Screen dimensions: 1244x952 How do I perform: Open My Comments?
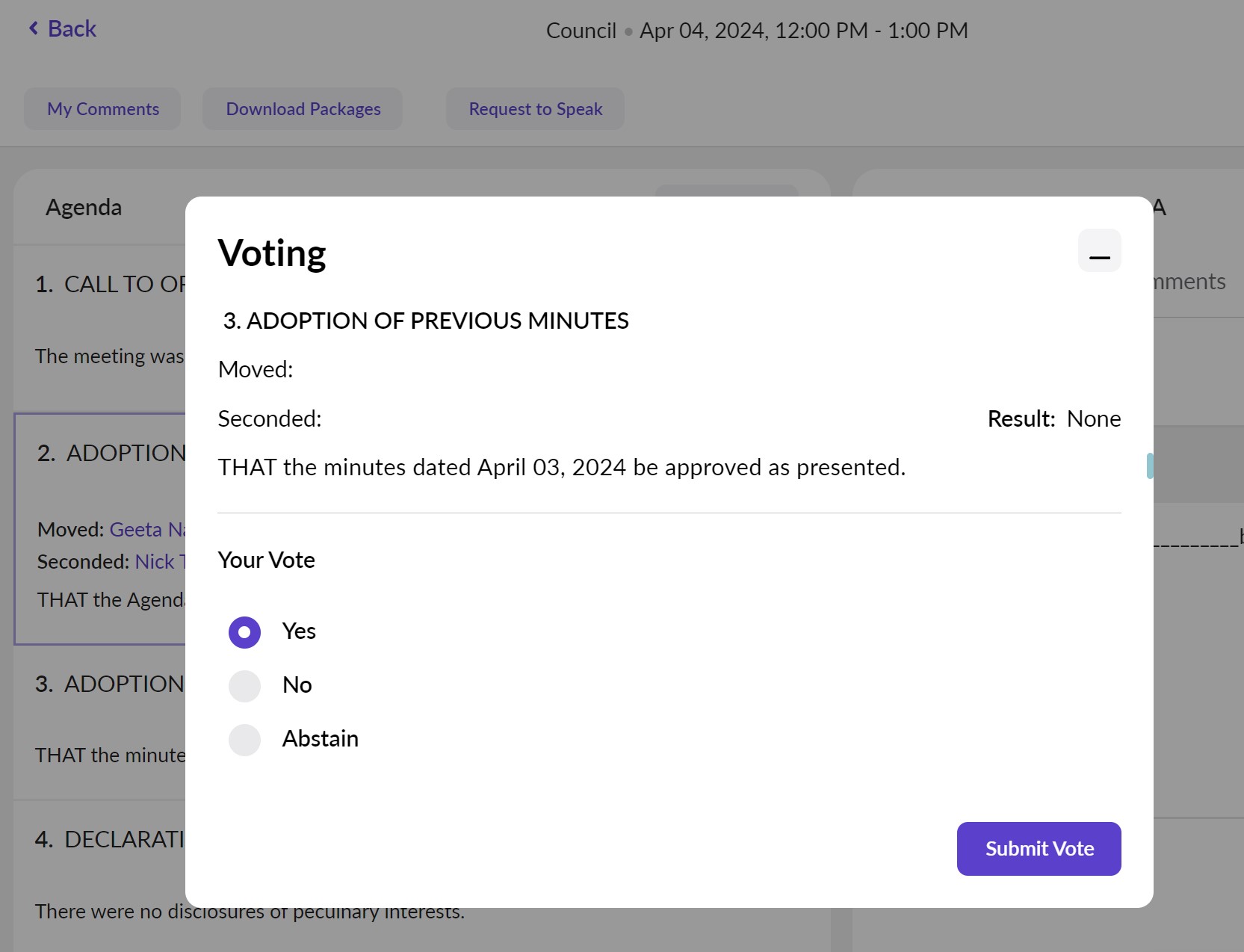tap(102, 108)
